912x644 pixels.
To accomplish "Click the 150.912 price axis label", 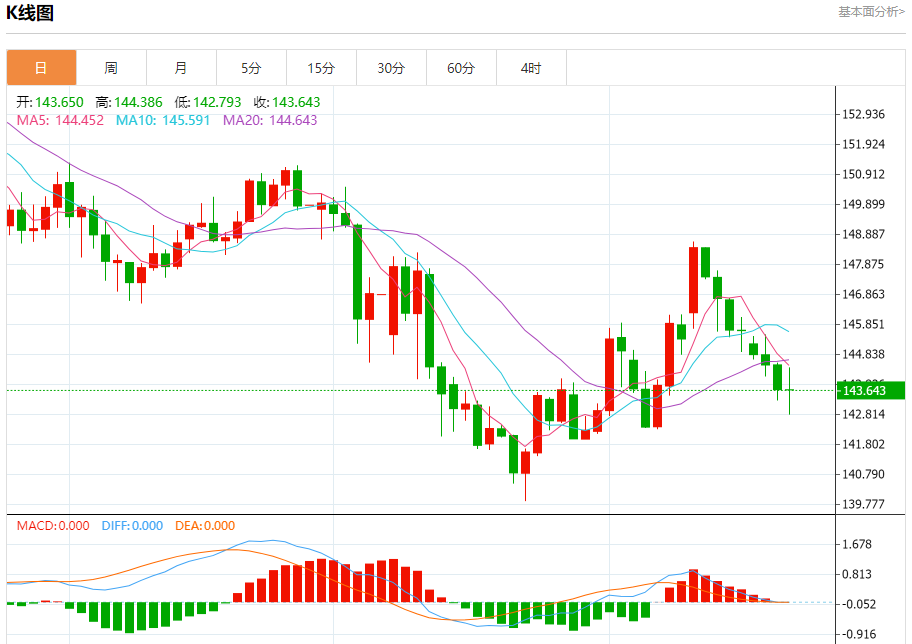I will [x=864, y=174].
